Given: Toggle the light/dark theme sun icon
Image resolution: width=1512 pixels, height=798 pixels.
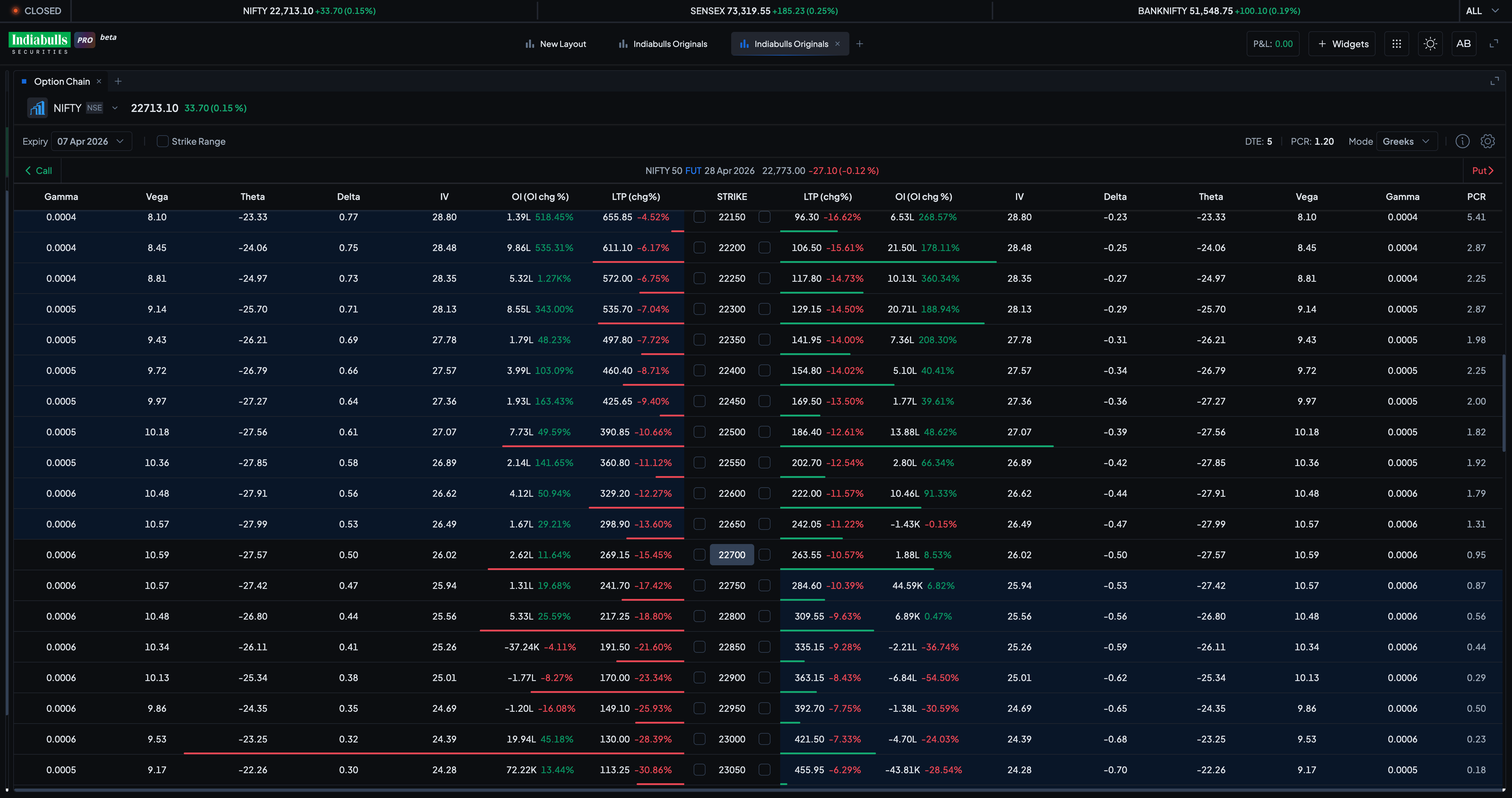Looking at the screenshot, I should tap(1430, 43).
